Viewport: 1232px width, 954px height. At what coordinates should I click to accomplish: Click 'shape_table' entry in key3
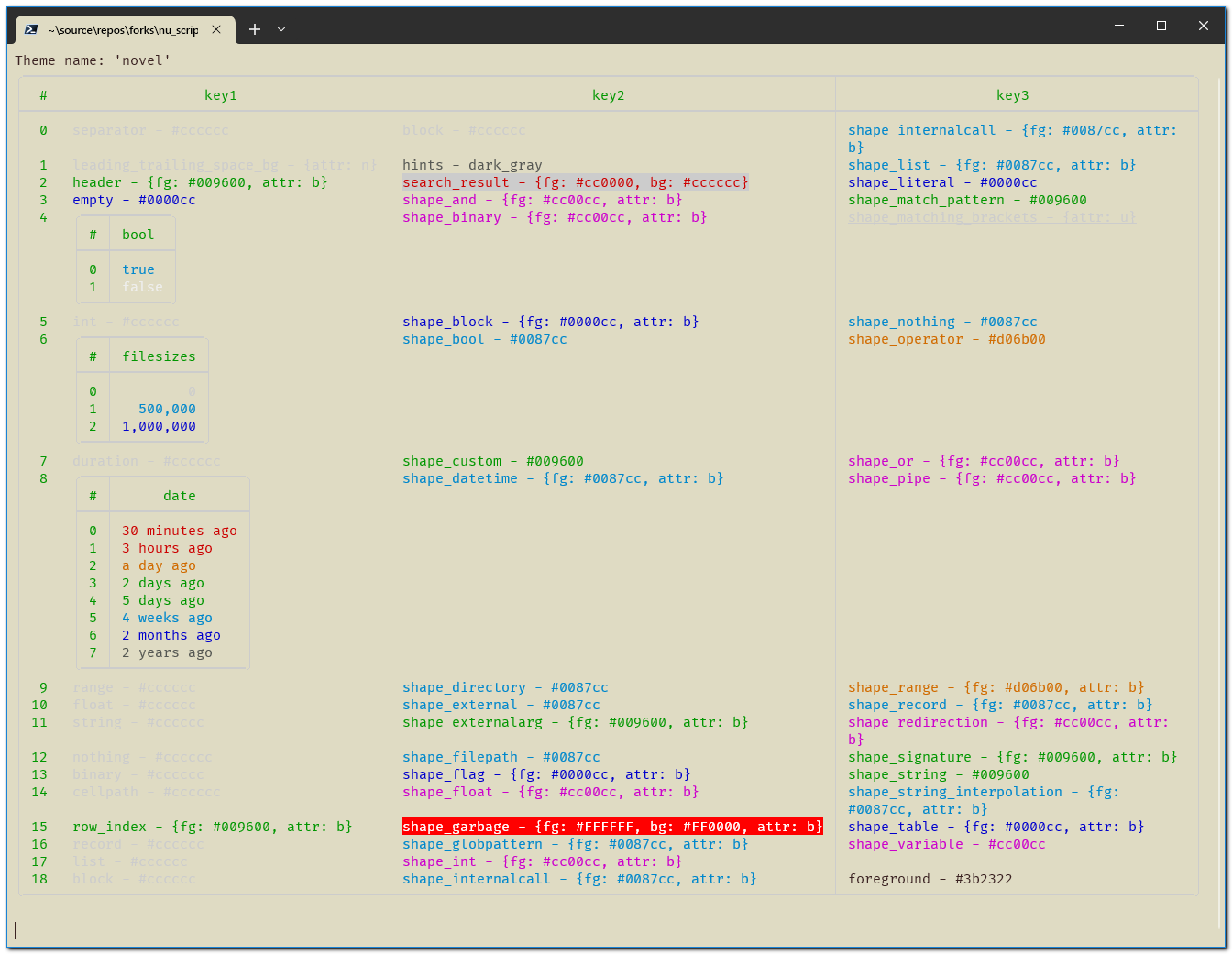(x=996, y=827)
